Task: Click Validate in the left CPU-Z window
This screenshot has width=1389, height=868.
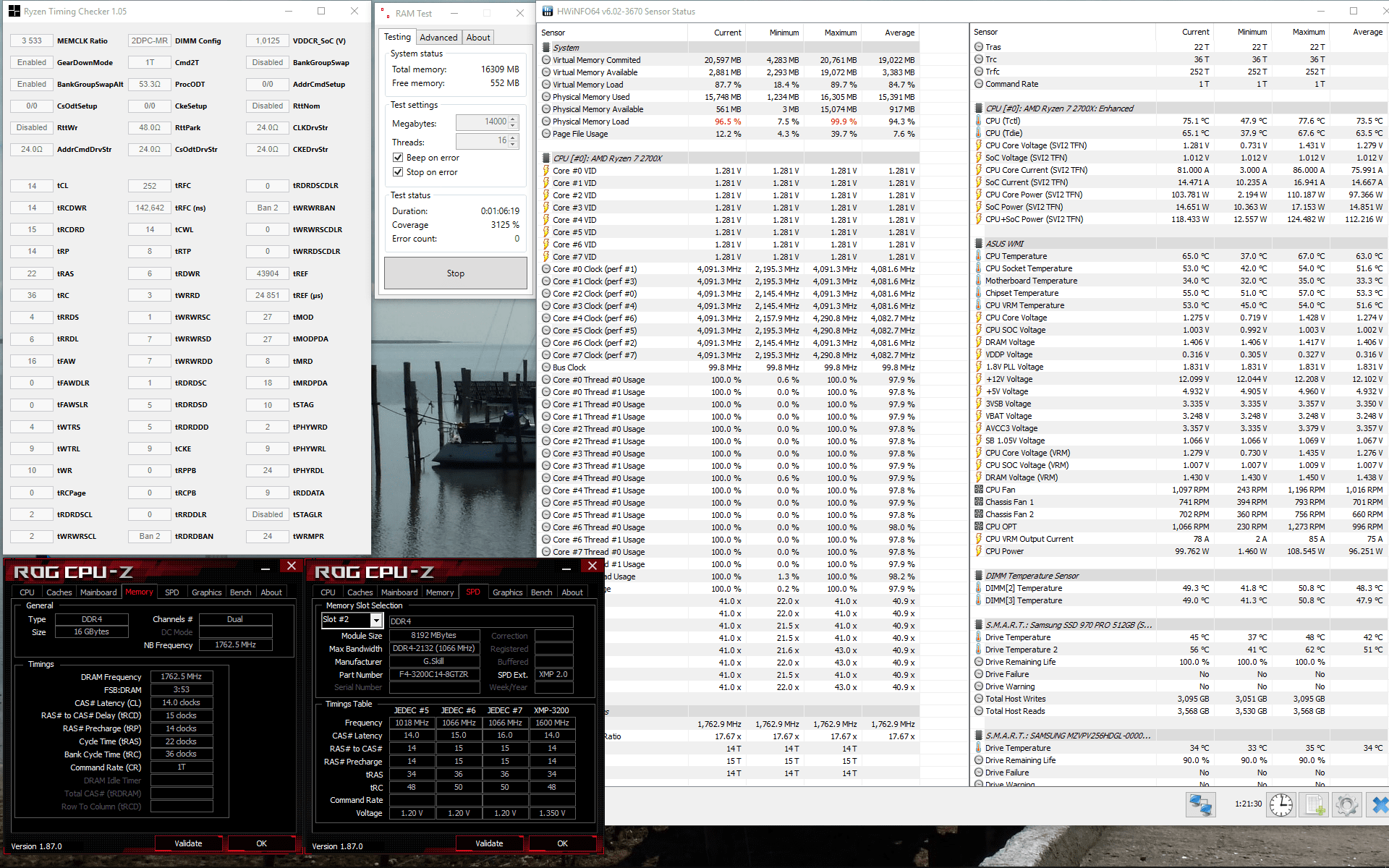Action: tap(188, 843)
